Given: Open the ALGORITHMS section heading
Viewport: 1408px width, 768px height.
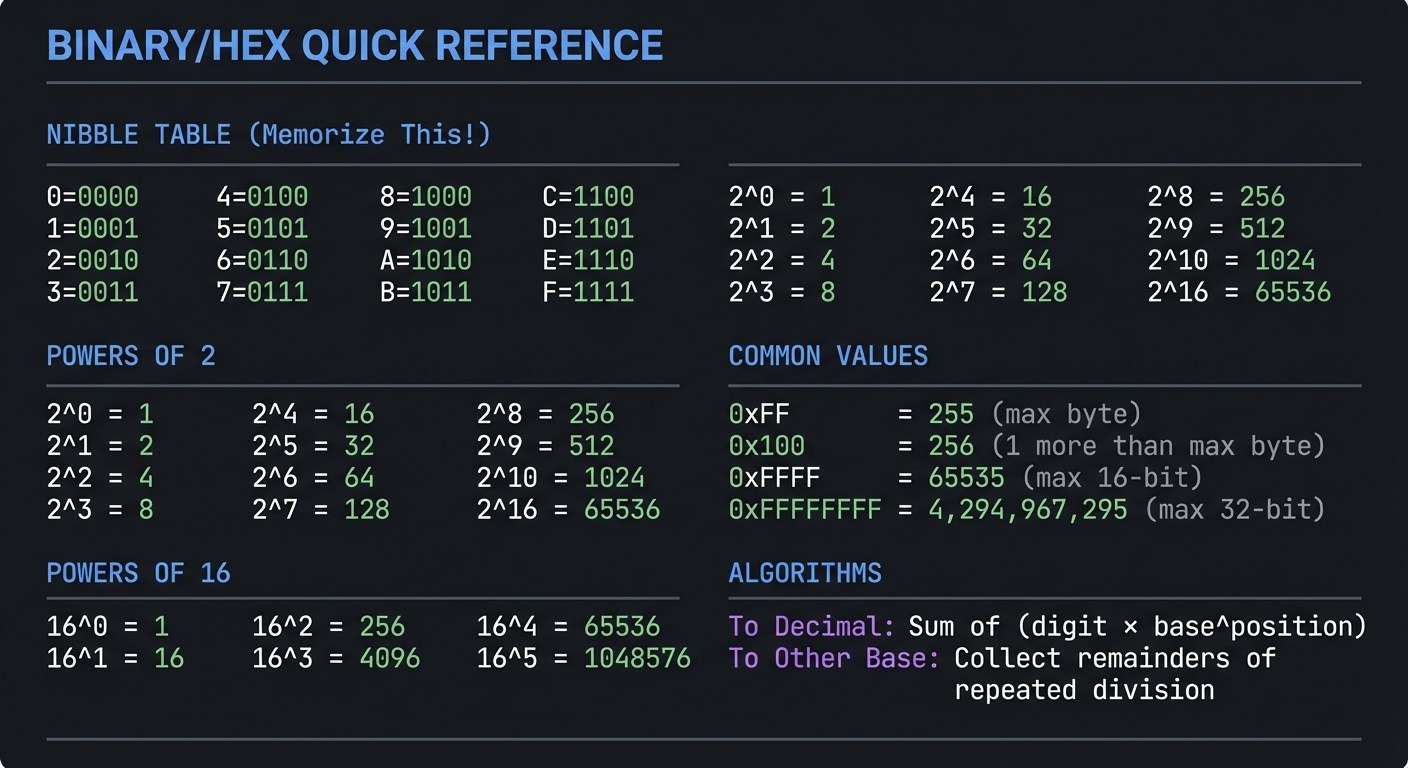Looking at the screenshot, I should pos(805,573).
